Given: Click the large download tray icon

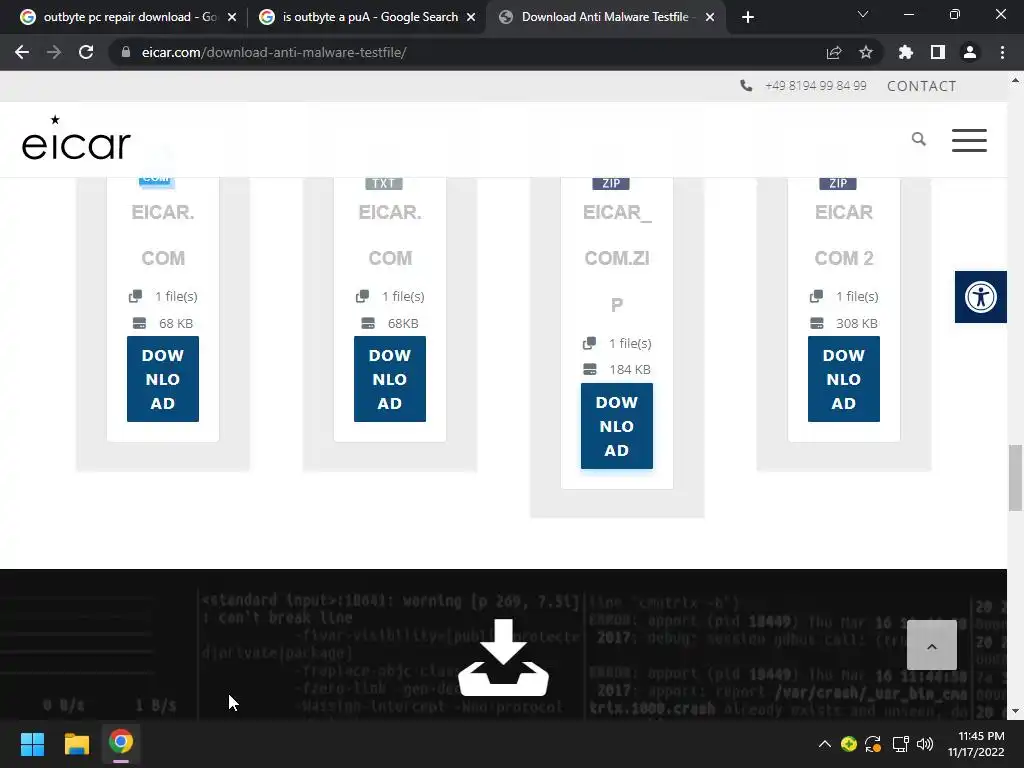Looking at the screenshot, I should [x=504, y=657].
